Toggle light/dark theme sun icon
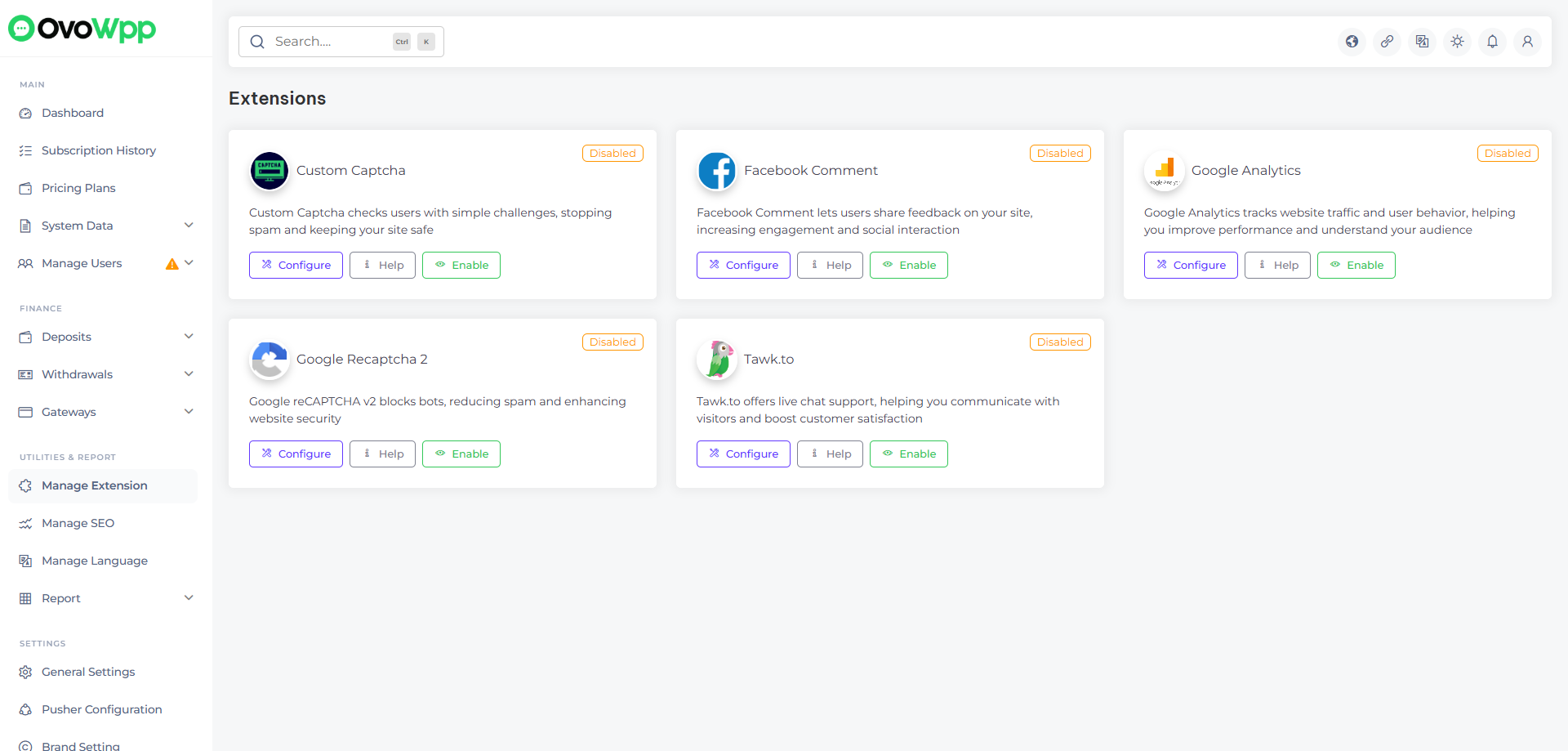This screenshot has width=1568, height=751. 1458,42
